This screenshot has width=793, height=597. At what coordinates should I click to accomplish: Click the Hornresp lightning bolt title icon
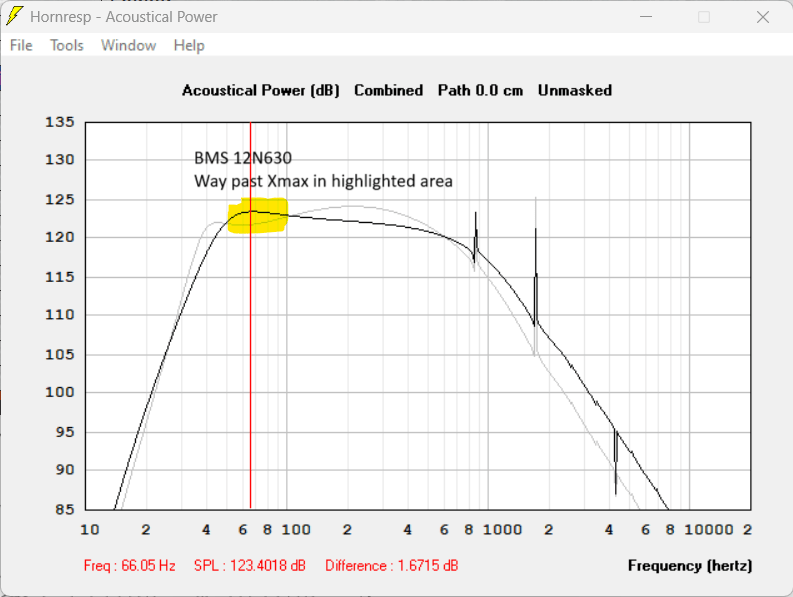click(x=14, y=16)
